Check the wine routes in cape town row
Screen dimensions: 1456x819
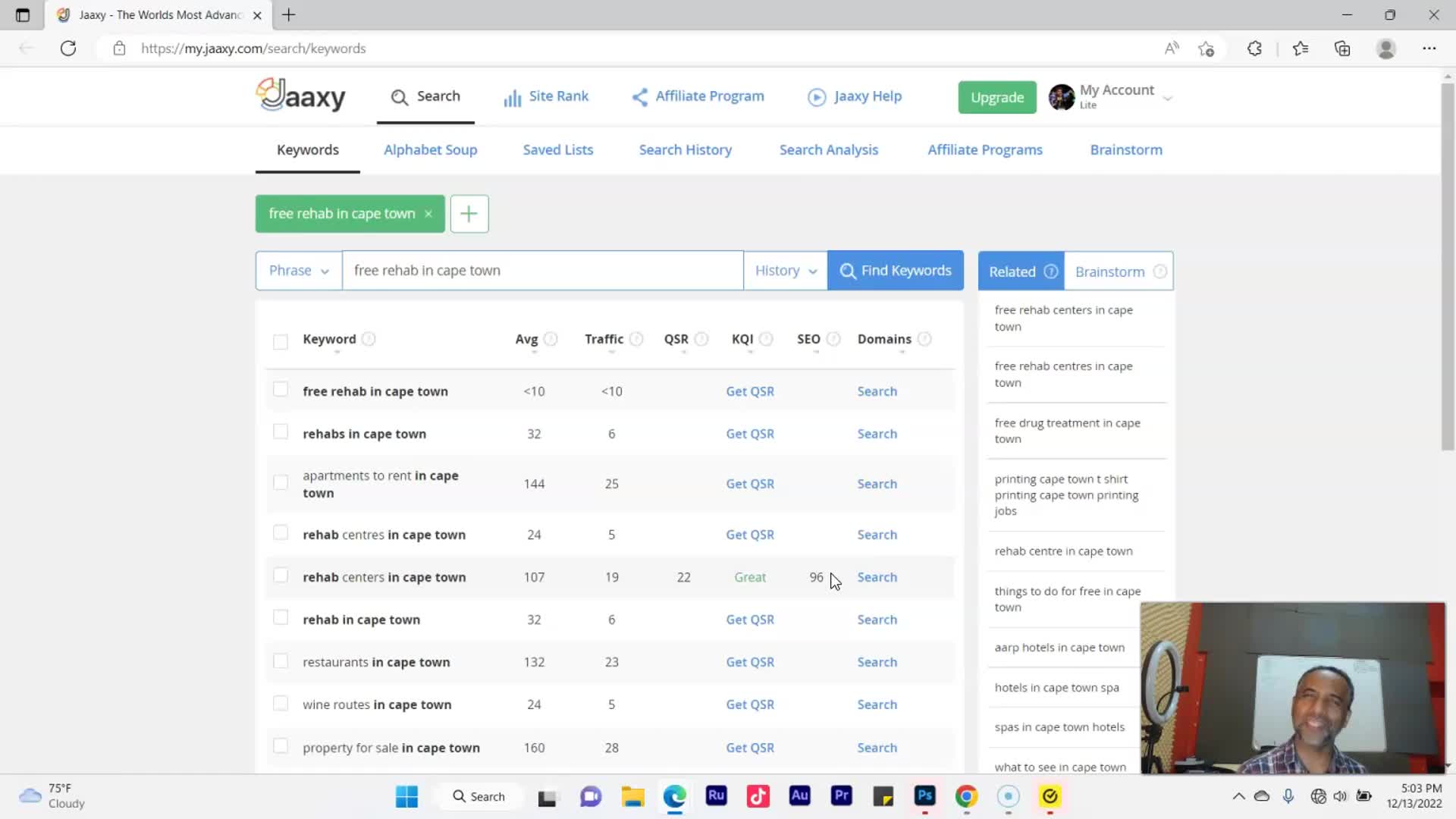point(281,703)
